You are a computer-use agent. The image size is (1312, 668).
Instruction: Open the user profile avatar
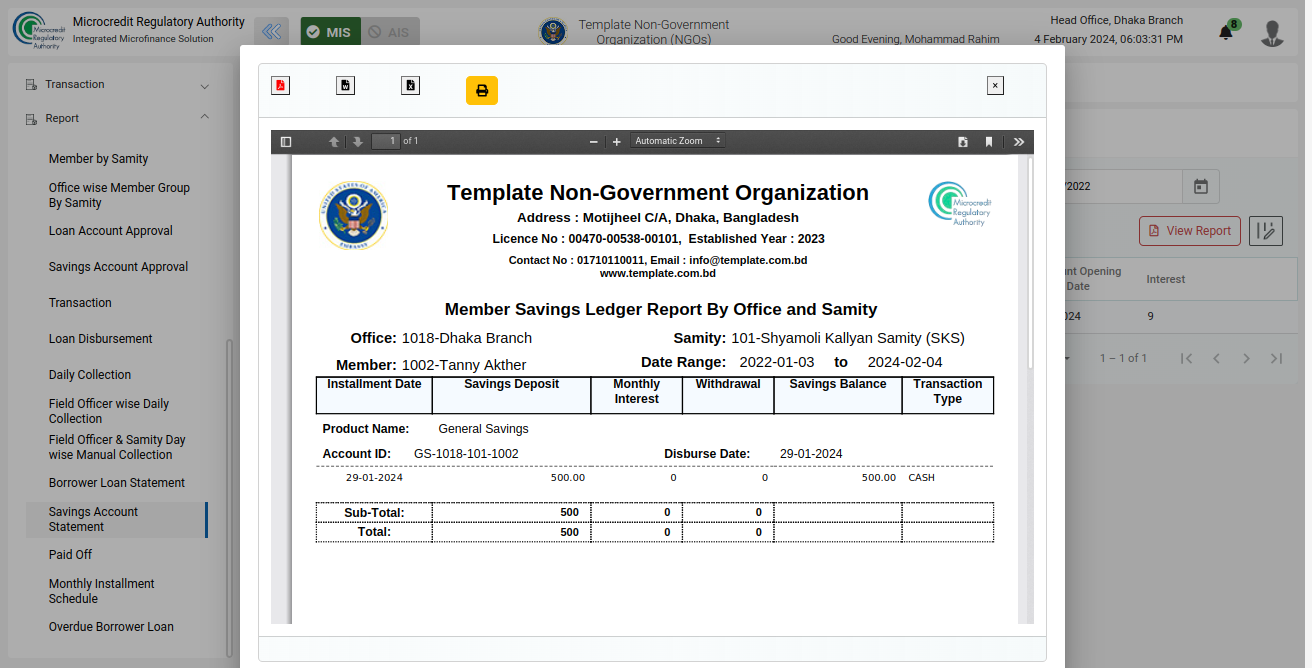click(x=1272, y=33)
